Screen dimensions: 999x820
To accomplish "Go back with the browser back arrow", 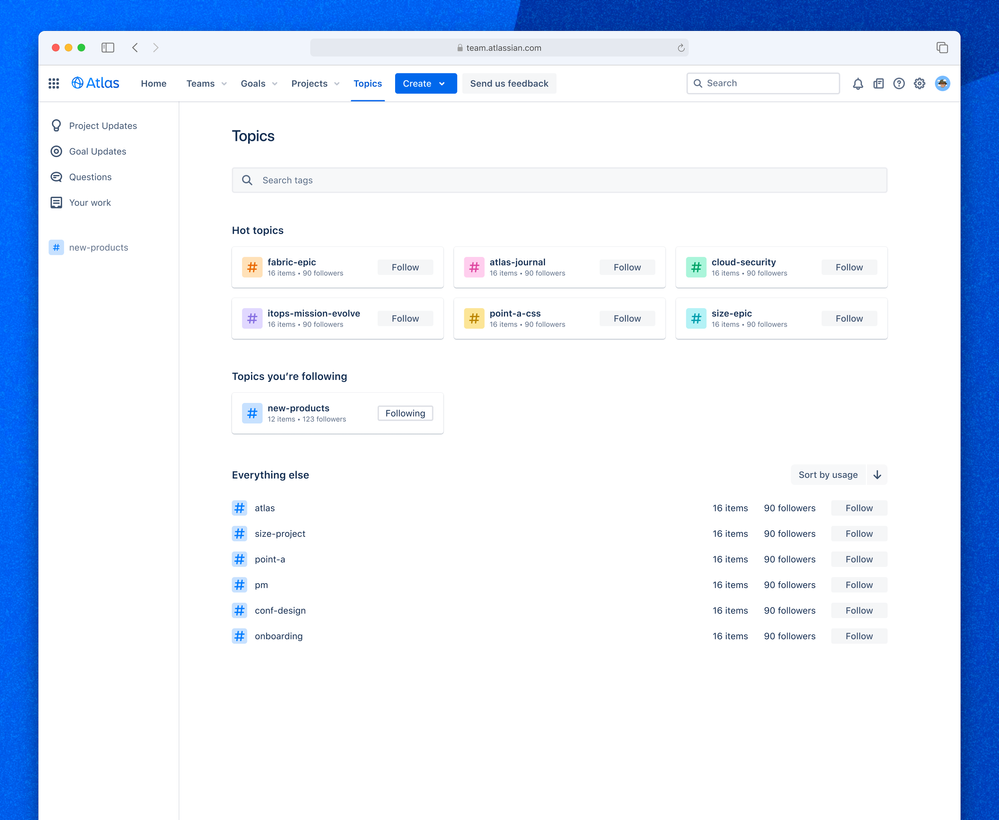I will pos(135,48).
